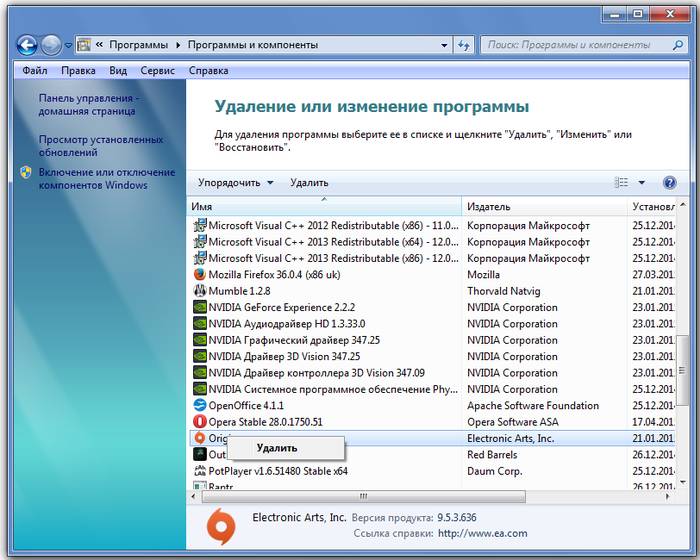The height and width of the screenshot is (560, 700).
Task: Click the PotPlayer icon in list
Action: pyautogui.click(x=200, y=471)
